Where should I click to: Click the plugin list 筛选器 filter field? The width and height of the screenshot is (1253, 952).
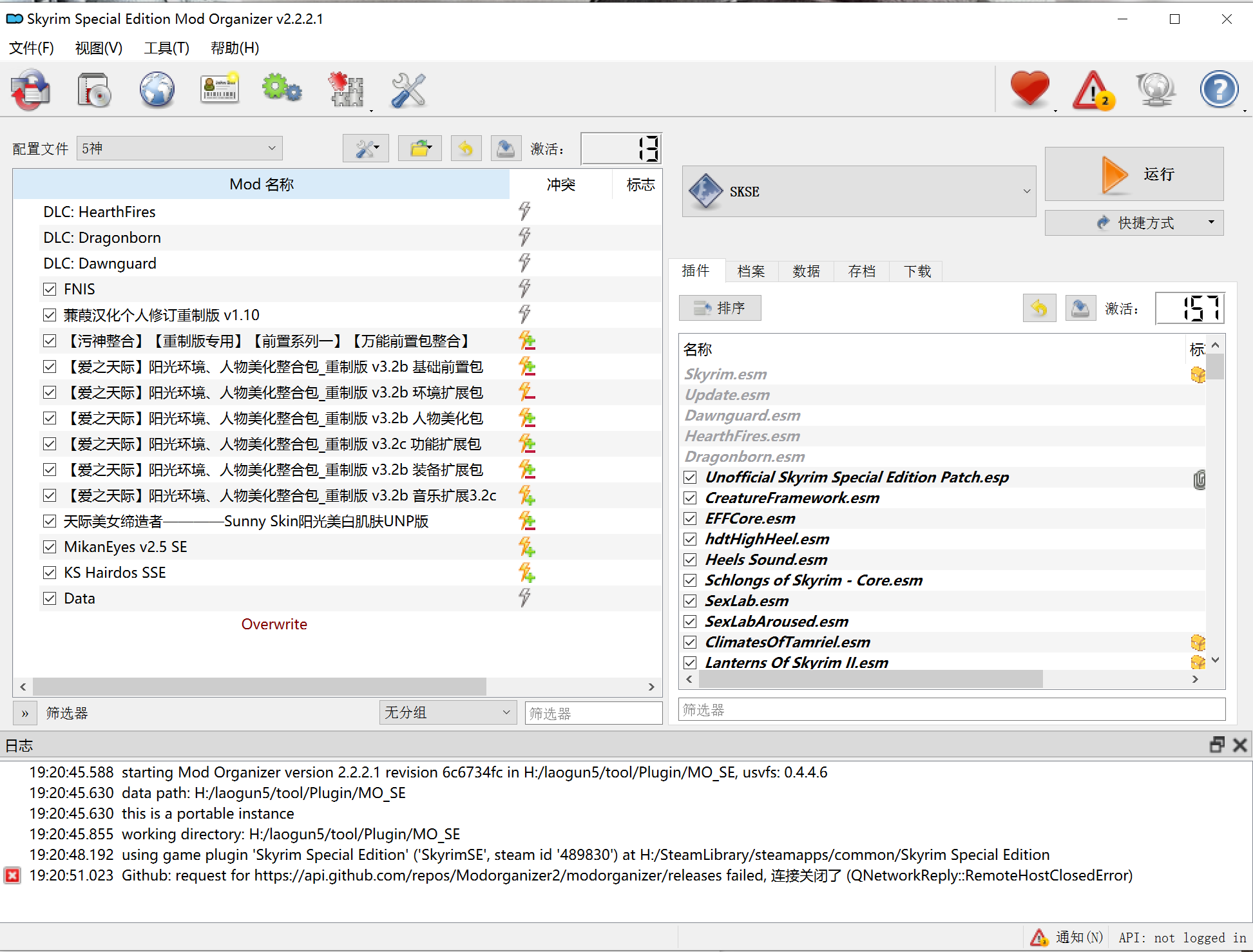pyautogui.click(x=951, y=710)
